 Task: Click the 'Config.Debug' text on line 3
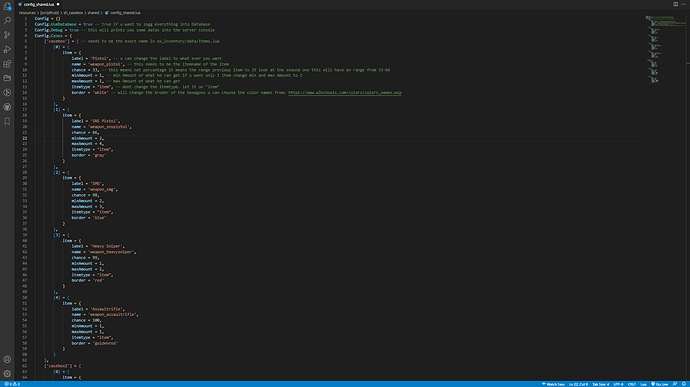pyautogui.click(x=48, y=30)
